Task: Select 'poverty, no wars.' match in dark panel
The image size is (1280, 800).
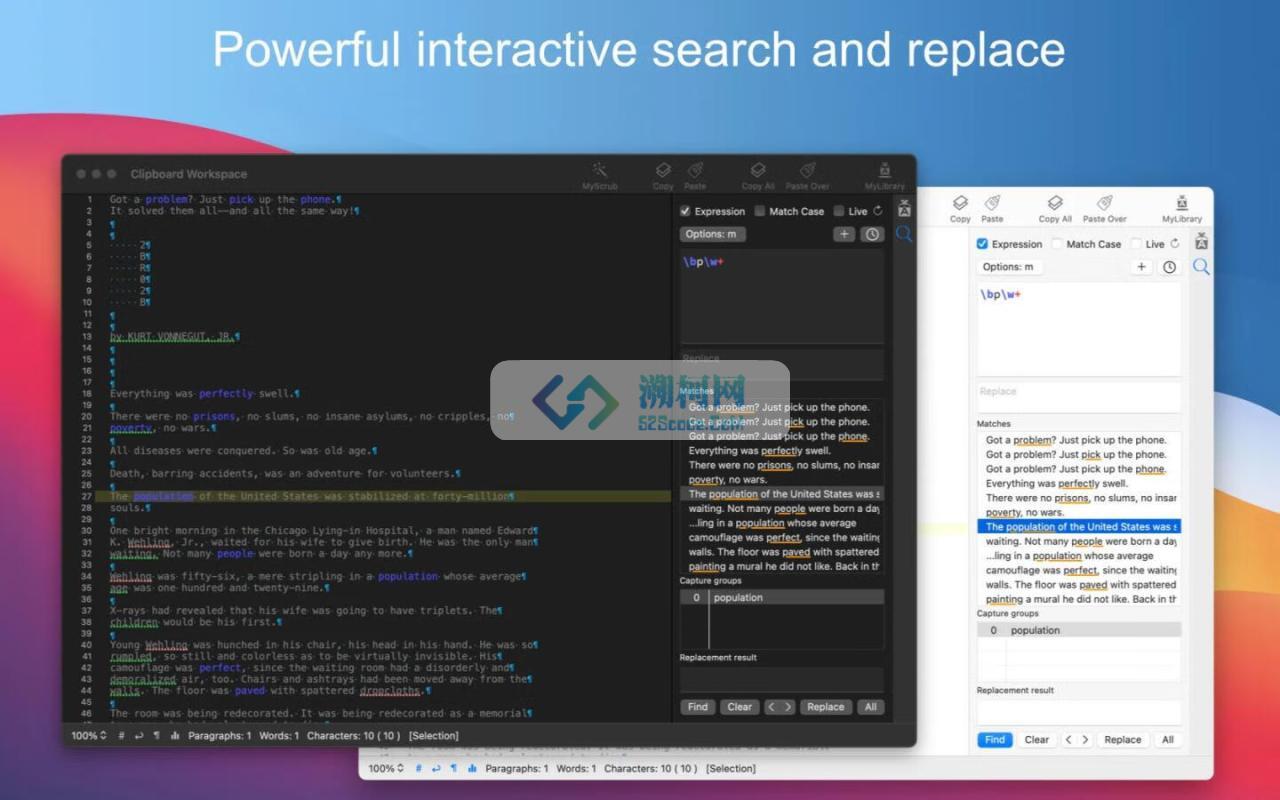Action: (x=782, y=480)
